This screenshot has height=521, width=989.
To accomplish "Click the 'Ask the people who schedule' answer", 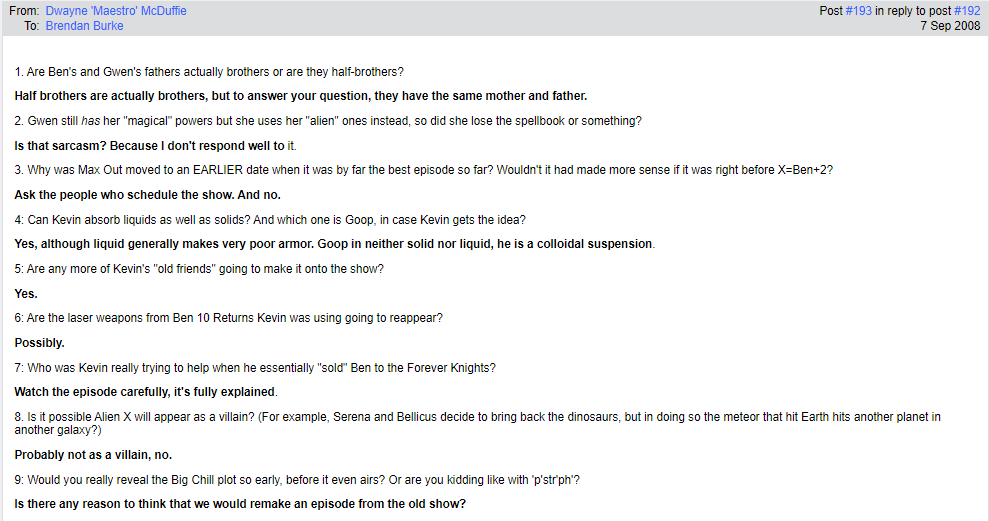I will pyautogui.click(x=148, y=195).
